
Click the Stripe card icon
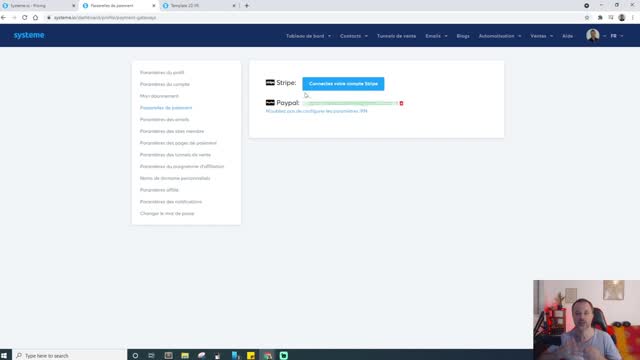(270, 82)
